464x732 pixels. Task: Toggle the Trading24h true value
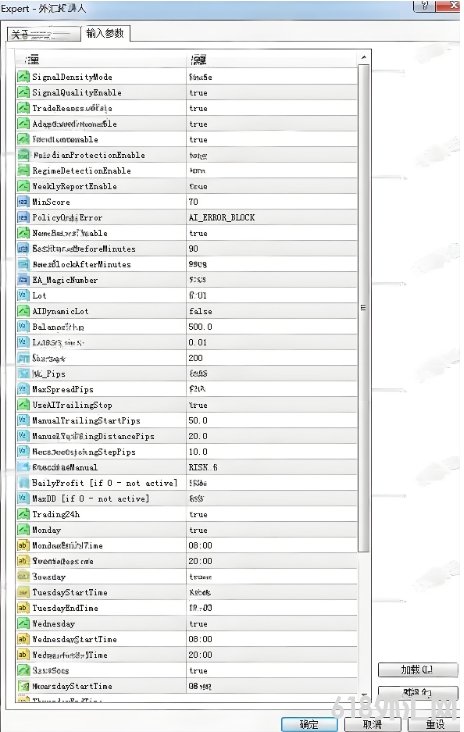click(x=272, y=514)
